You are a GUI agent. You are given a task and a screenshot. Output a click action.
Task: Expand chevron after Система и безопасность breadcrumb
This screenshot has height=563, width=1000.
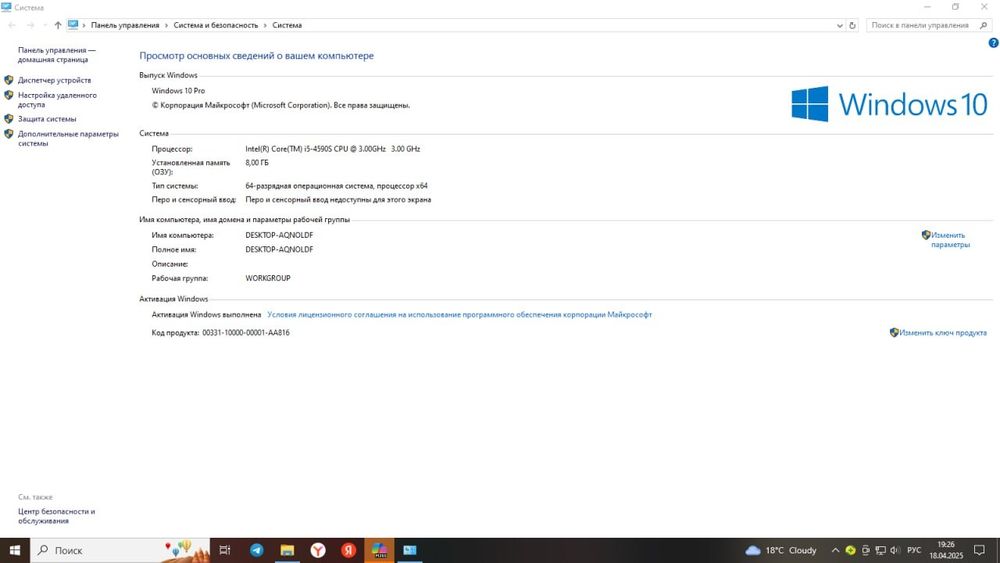coord(265,26)
